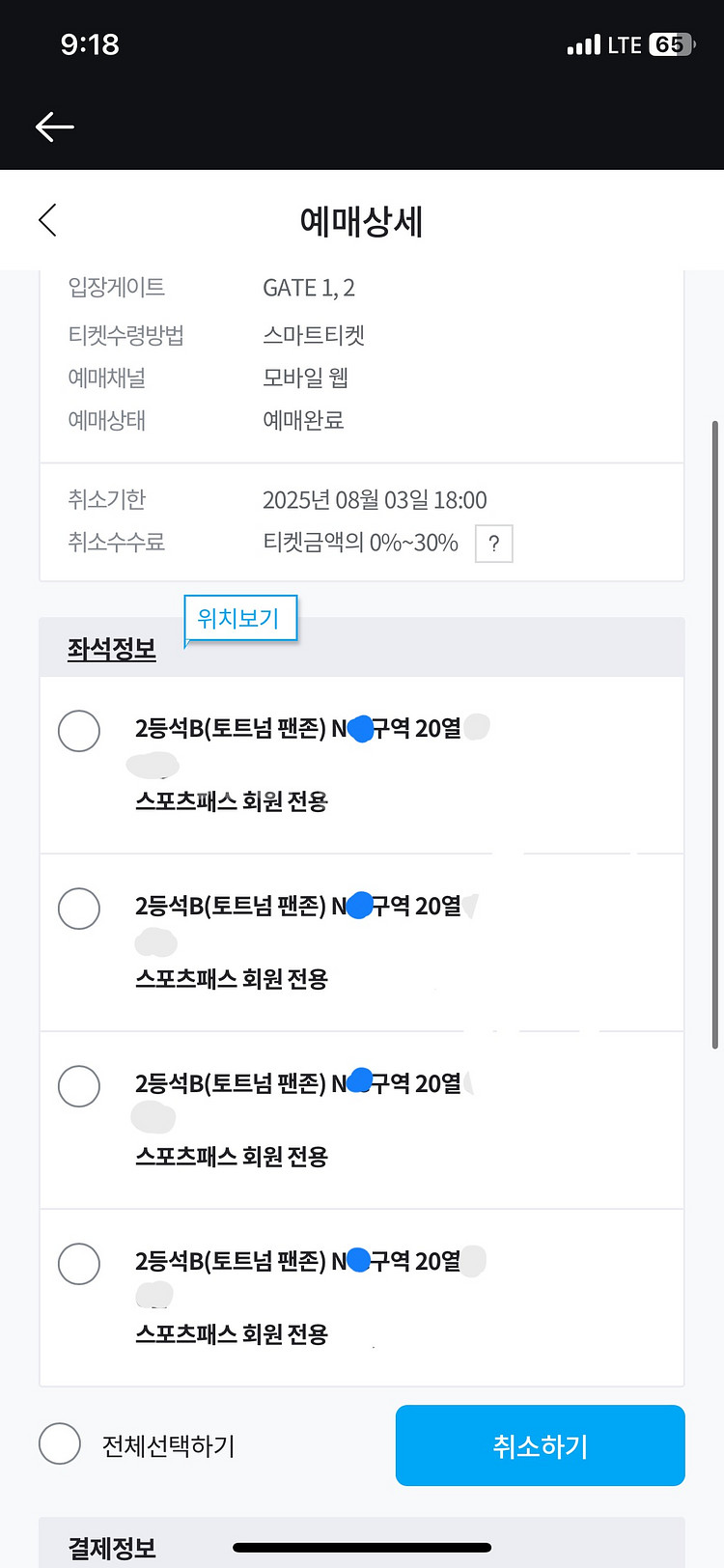Tap the battery indicator in the status bar
The image size is (724, 1568).
pos(671,44)
